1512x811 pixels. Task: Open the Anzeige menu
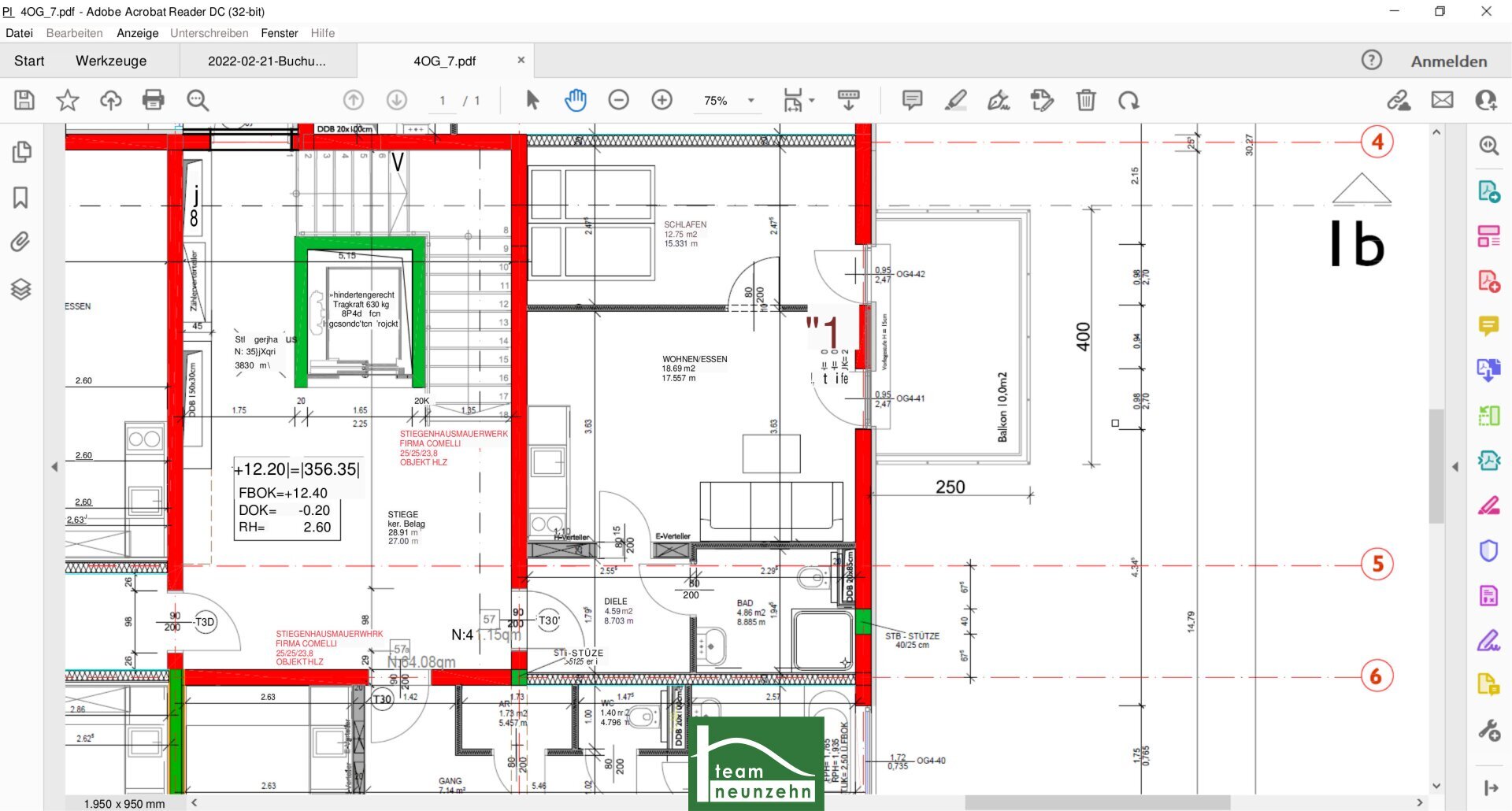pos(138,33)
